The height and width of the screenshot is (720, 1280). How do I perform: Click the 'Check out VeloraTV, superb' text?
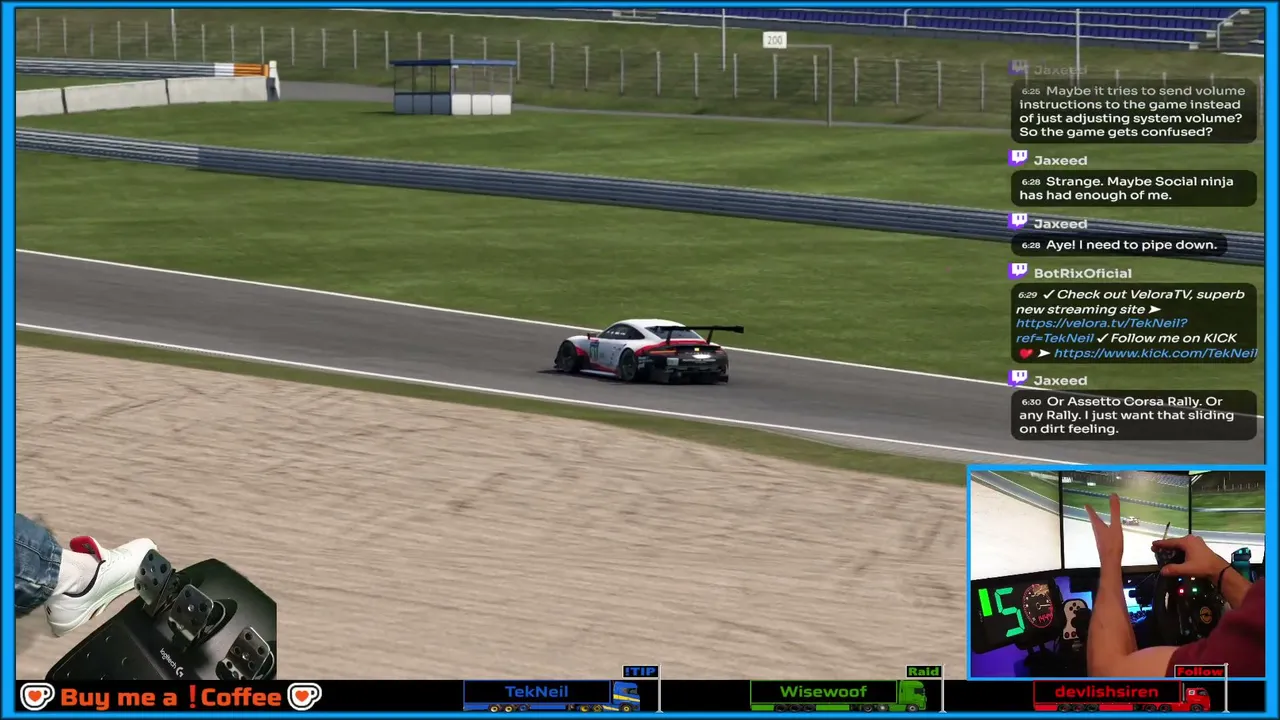[1151, 294]
